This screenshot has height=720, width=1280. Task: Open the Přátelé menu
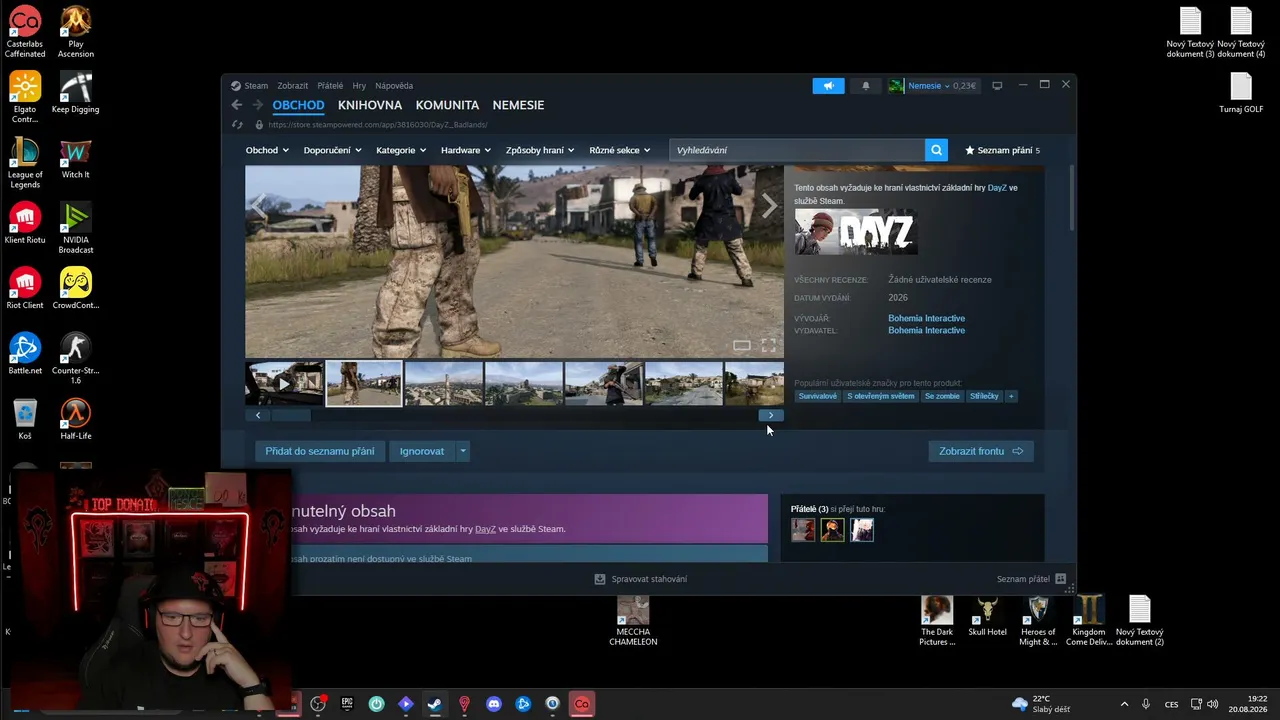tap(330, 86)
